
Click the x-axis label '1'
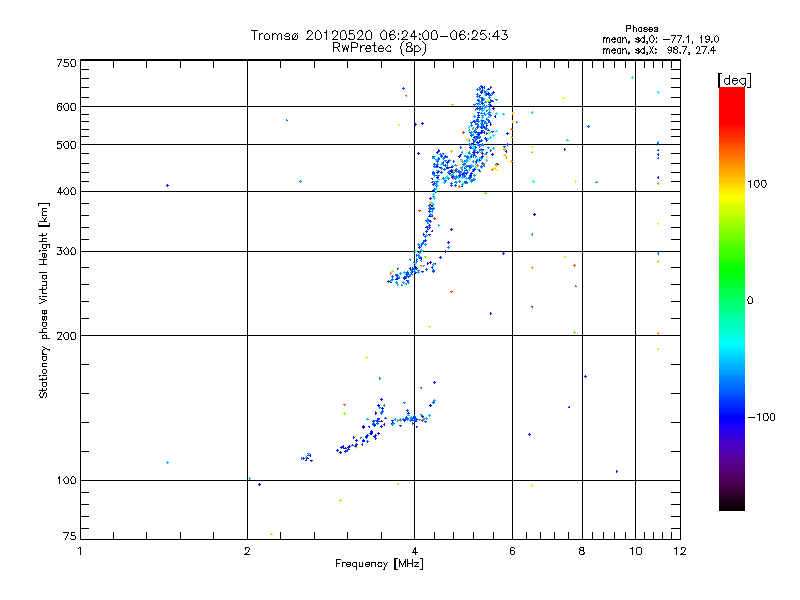tap(80, 551)
